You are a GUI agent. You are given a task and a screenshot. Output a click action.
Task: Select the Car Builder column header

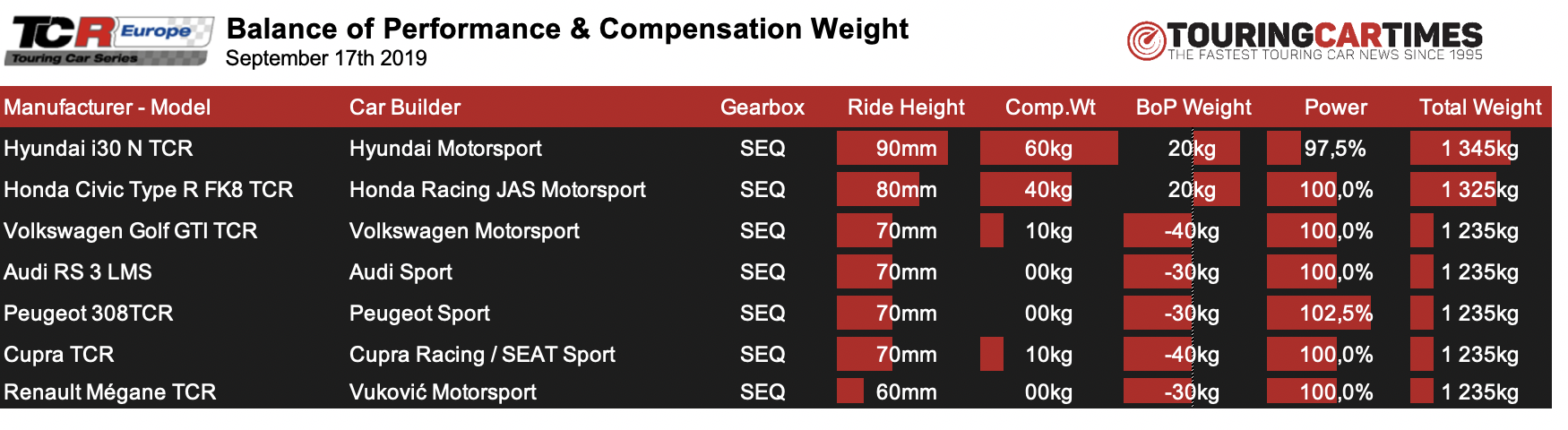point(405,107)
